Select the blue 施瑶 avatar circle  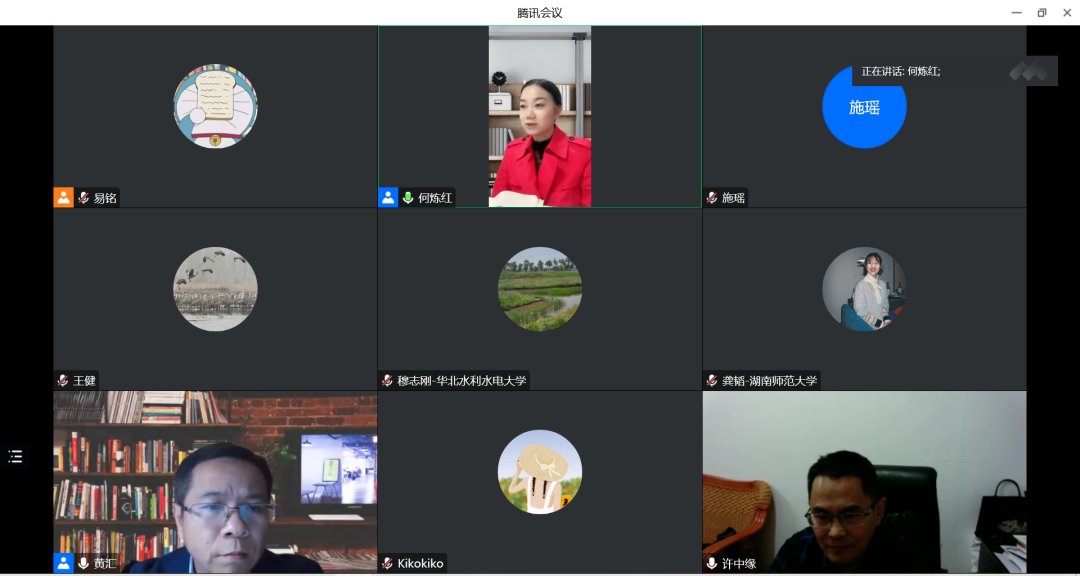pos(864,108)
